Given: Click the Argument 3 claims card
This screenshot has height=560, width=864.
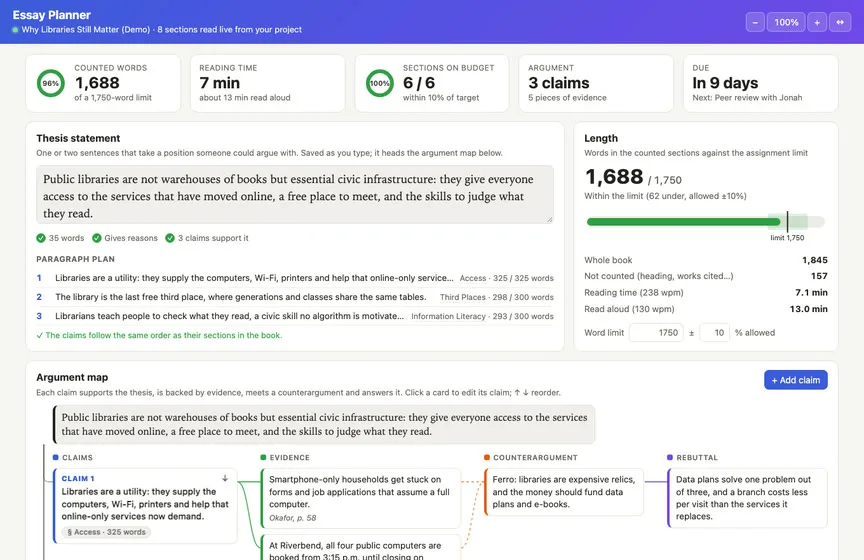Looking at the screenshot, I should (x=596, y=83).
